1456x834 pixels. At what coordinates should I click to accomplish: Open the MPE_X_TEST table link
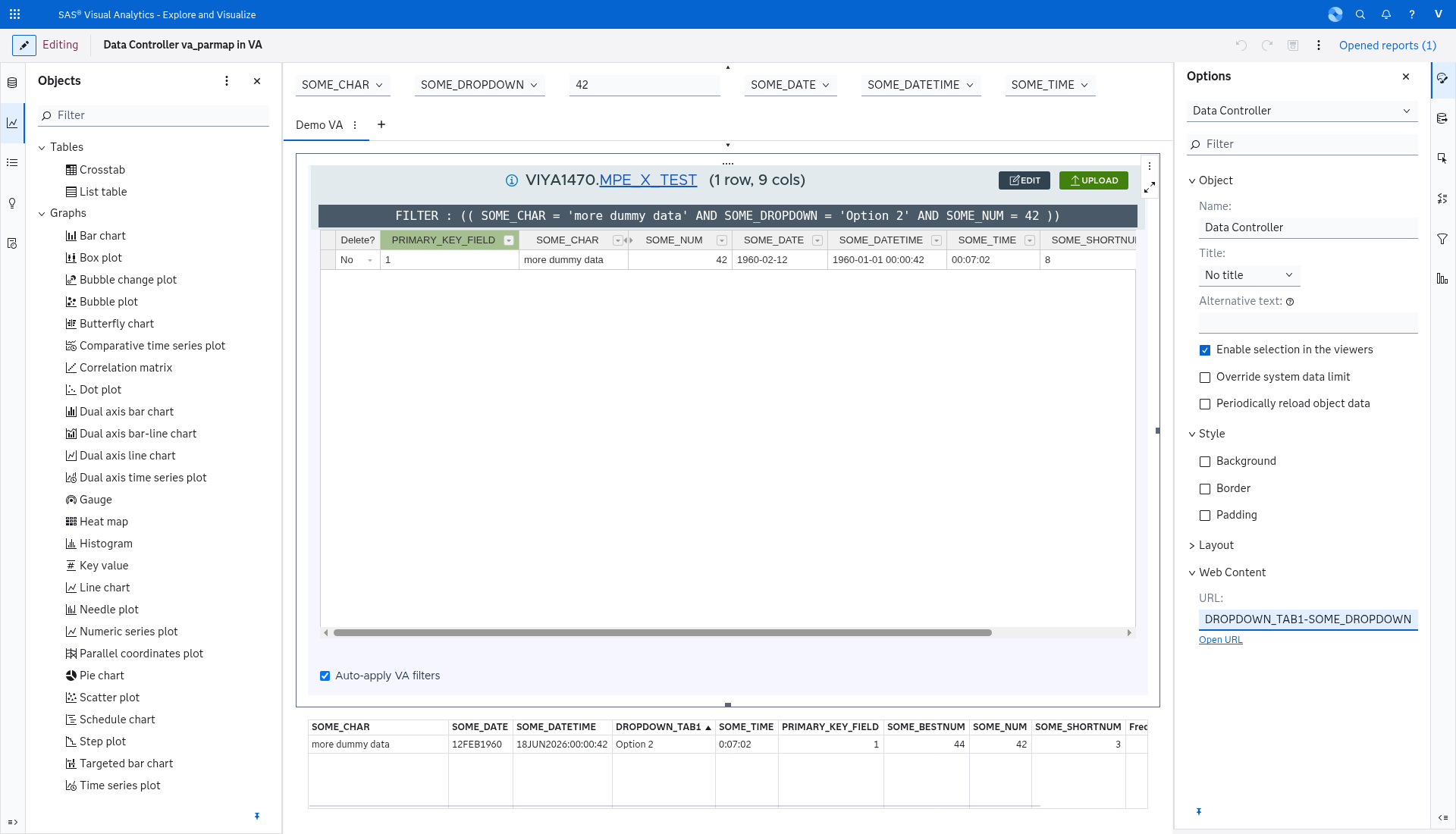click(x=648, y=180)
